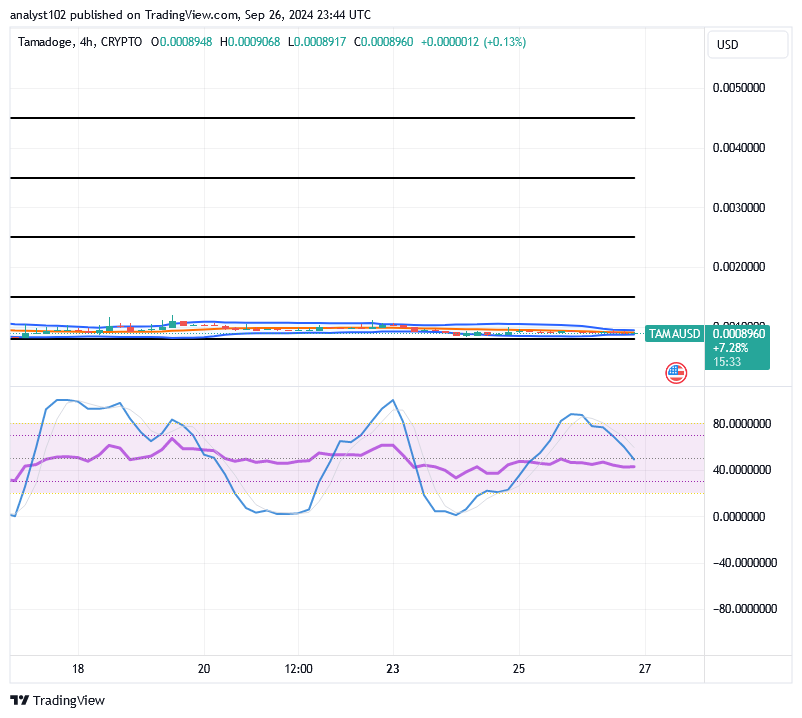Click the US flag market session icon

676,372
